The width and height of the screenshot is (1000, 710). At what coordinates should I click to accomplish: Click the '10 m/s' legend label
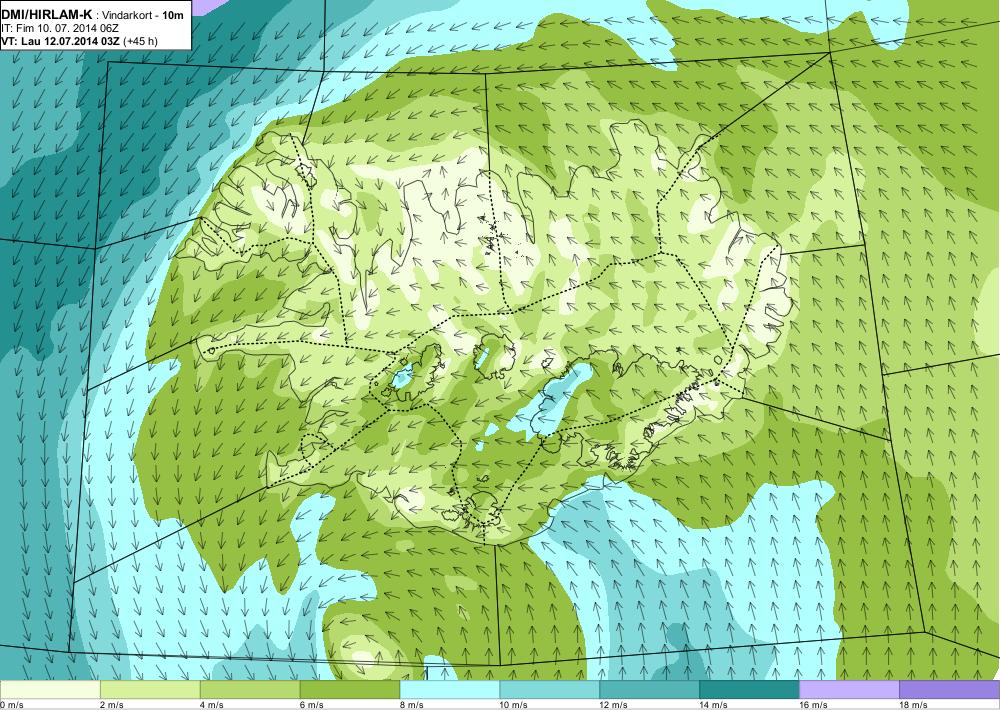pyautogui.click(x=514, y=705)
